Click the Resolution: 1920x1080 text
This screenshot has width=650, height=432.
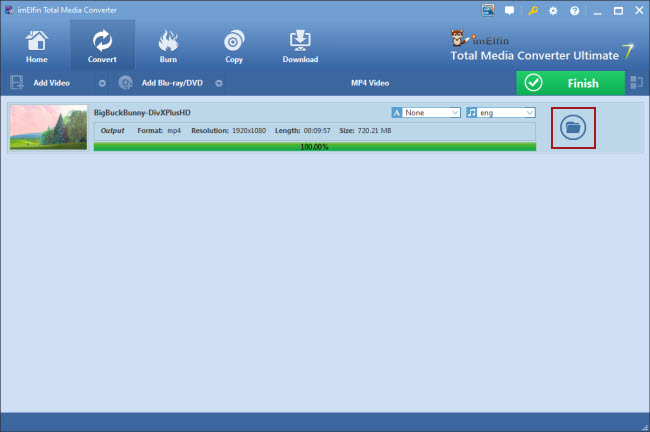click(x=228, y=131)
